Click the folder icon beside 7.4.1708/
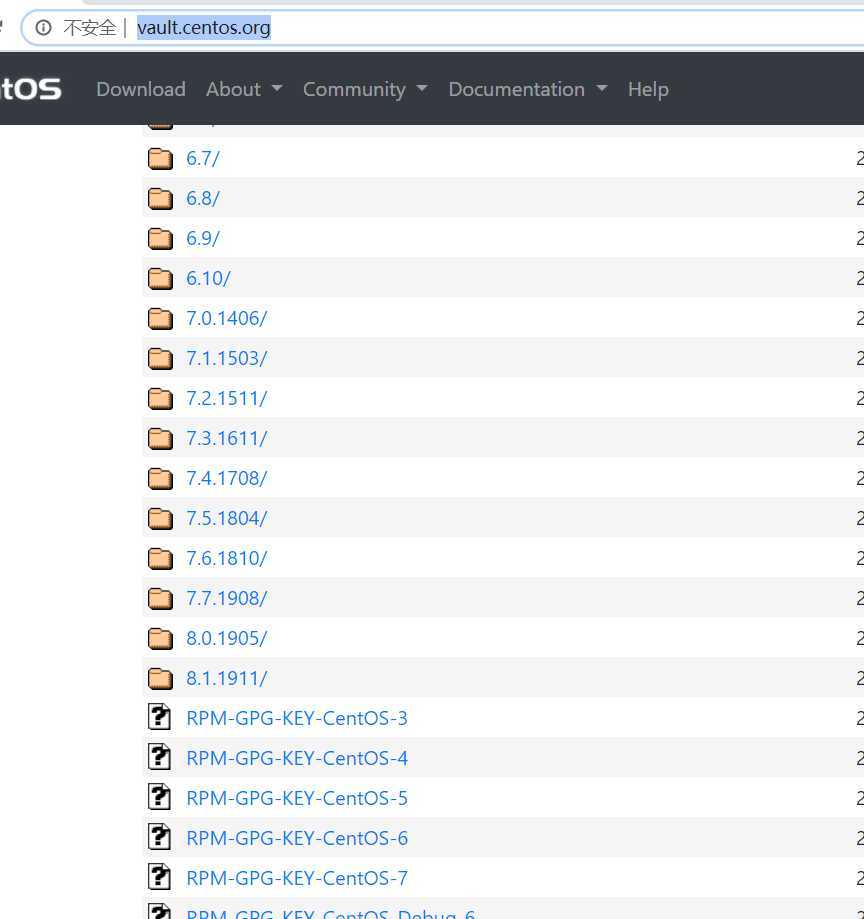This screenshot has height=919, width=864. (x=160, y=478)
